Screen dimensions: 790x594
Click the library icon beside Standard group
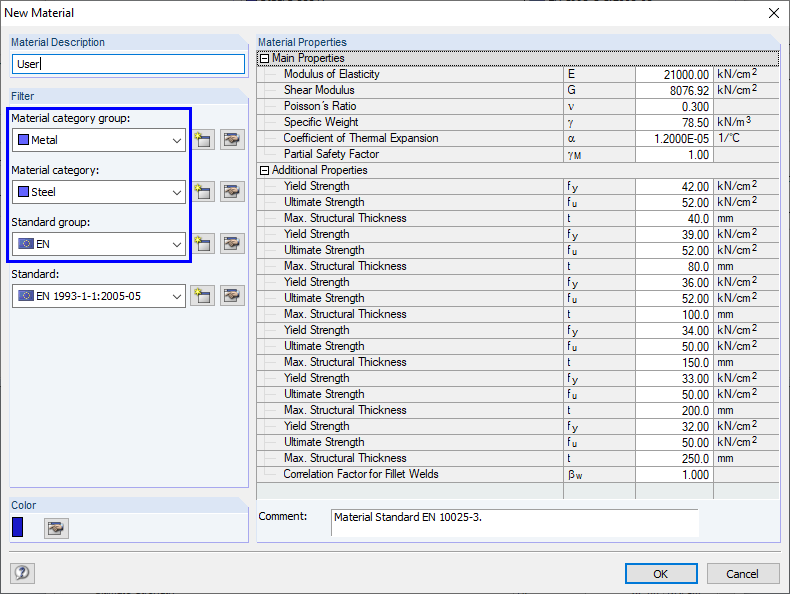232,244
